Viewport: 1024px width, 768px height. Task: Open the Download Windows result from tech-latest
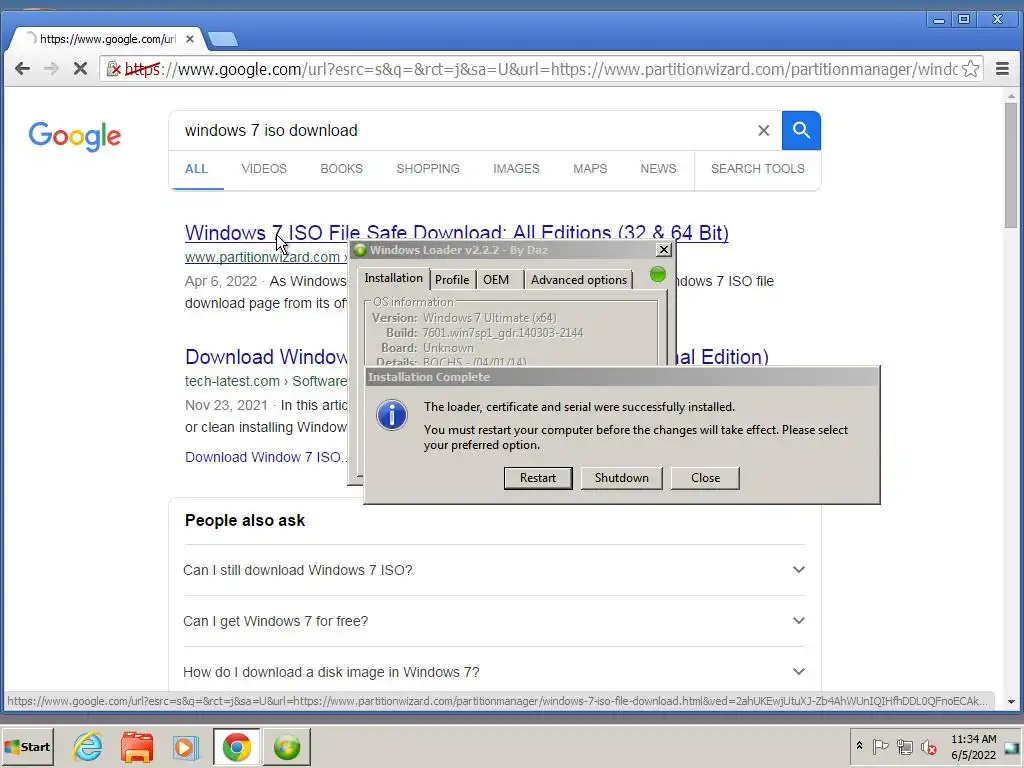pos(266,357)
